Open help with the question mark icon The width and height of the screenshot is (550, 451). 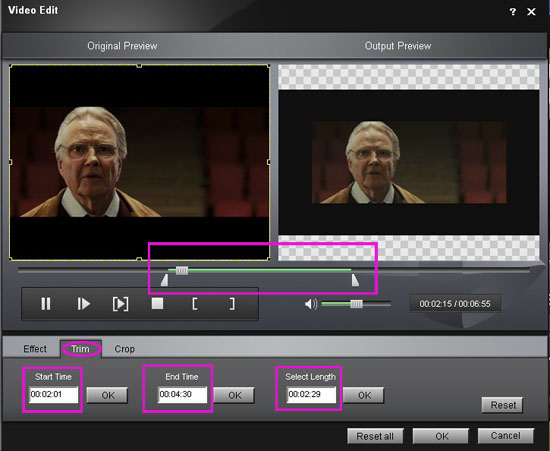click(x=512, y=12)
